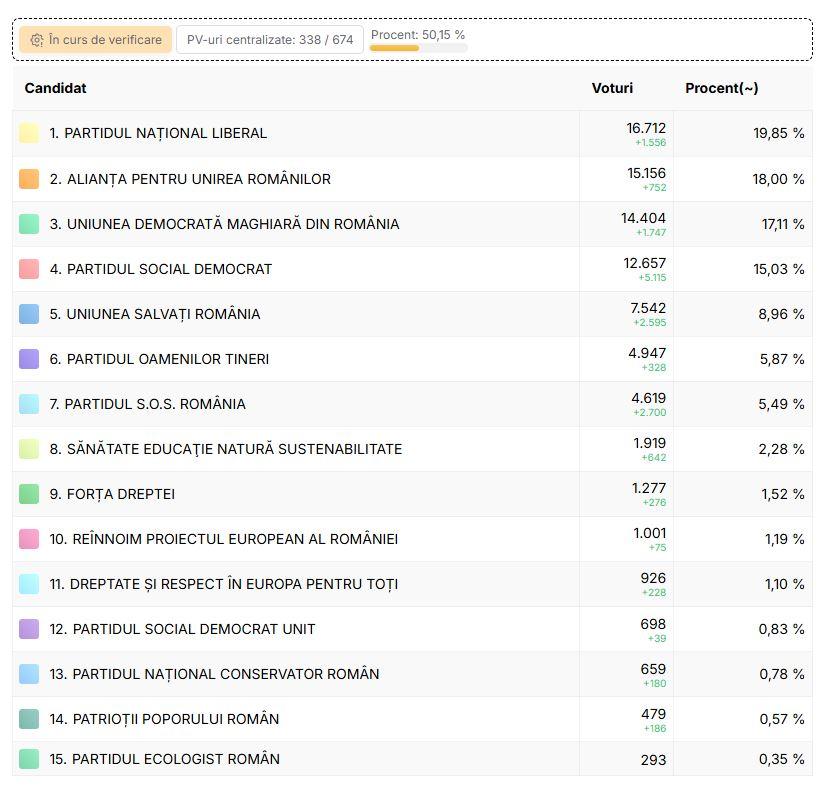
Task: Click green swatch for Uniunea Democrată Maghiară
Action: [x=29, y=224]
